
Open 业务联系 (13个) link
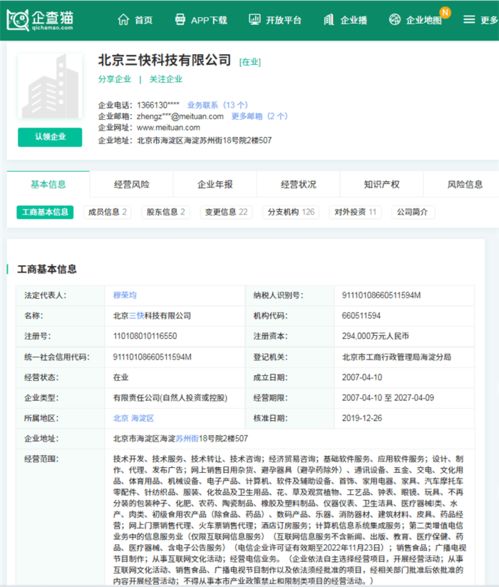217,105
